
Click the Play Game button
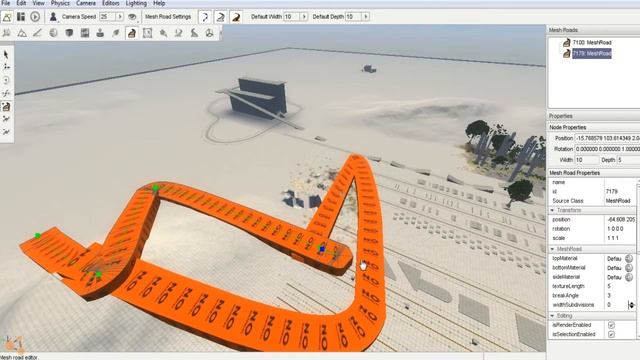pos(35,17)
